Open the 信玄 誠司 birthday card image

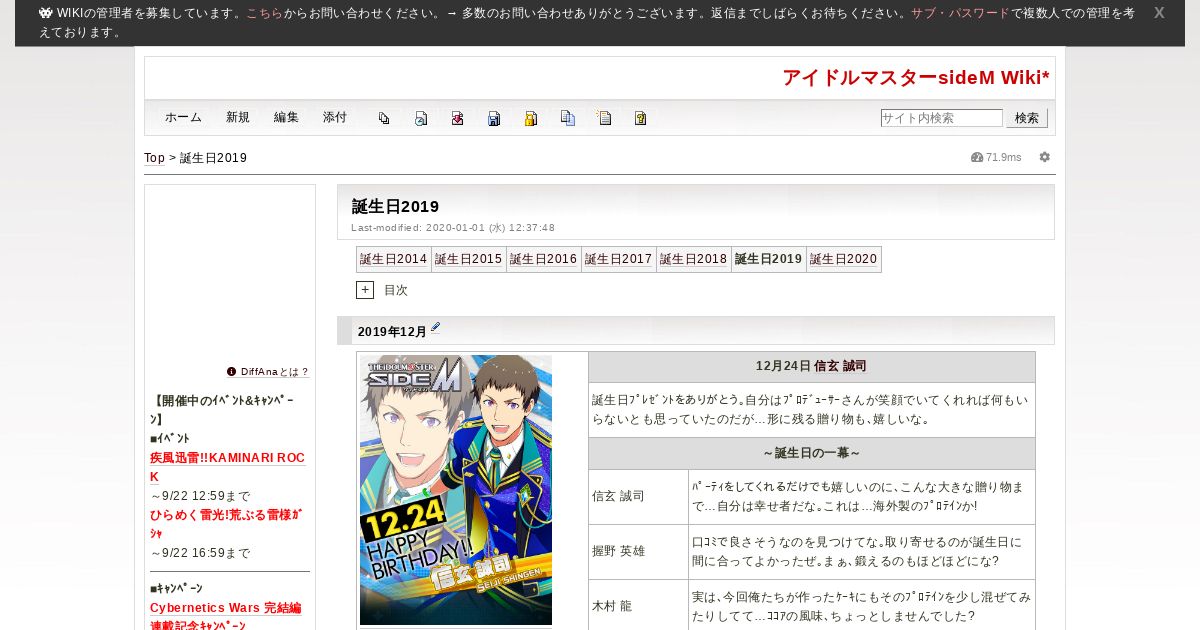pyautogui.click(x=456, y=490)
